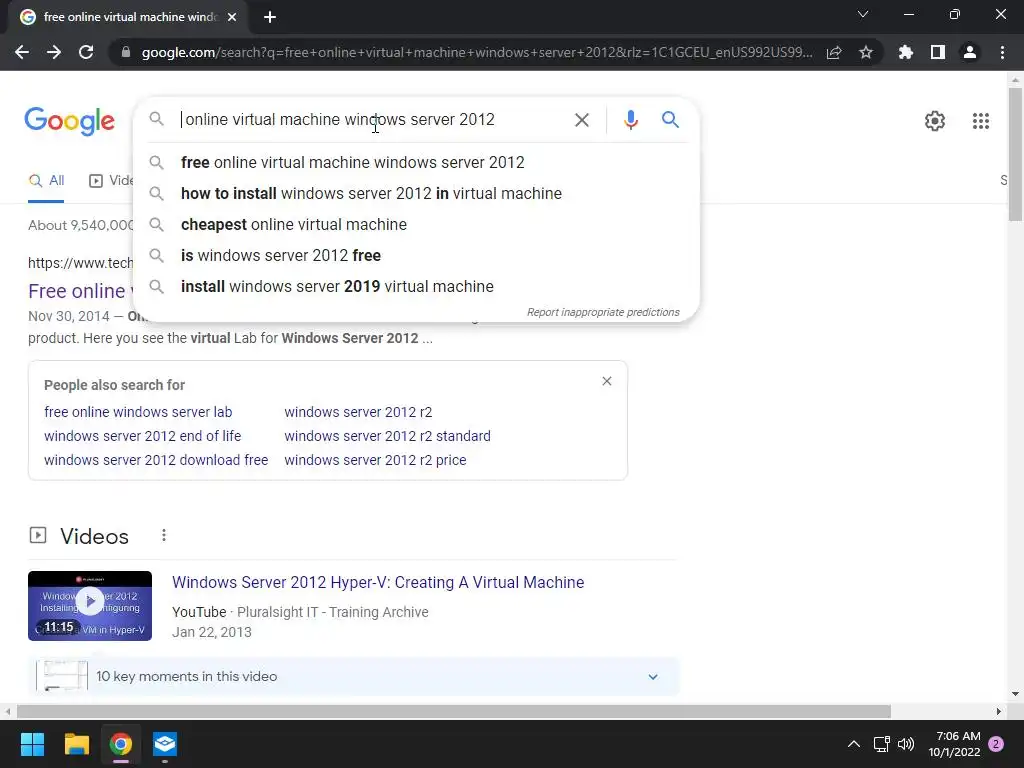Open 'Windows Server 2012 Hyper-V: Creating A Virtual Machine' link
Viewport: 1024px width, 768px height.
click(378, 583)
